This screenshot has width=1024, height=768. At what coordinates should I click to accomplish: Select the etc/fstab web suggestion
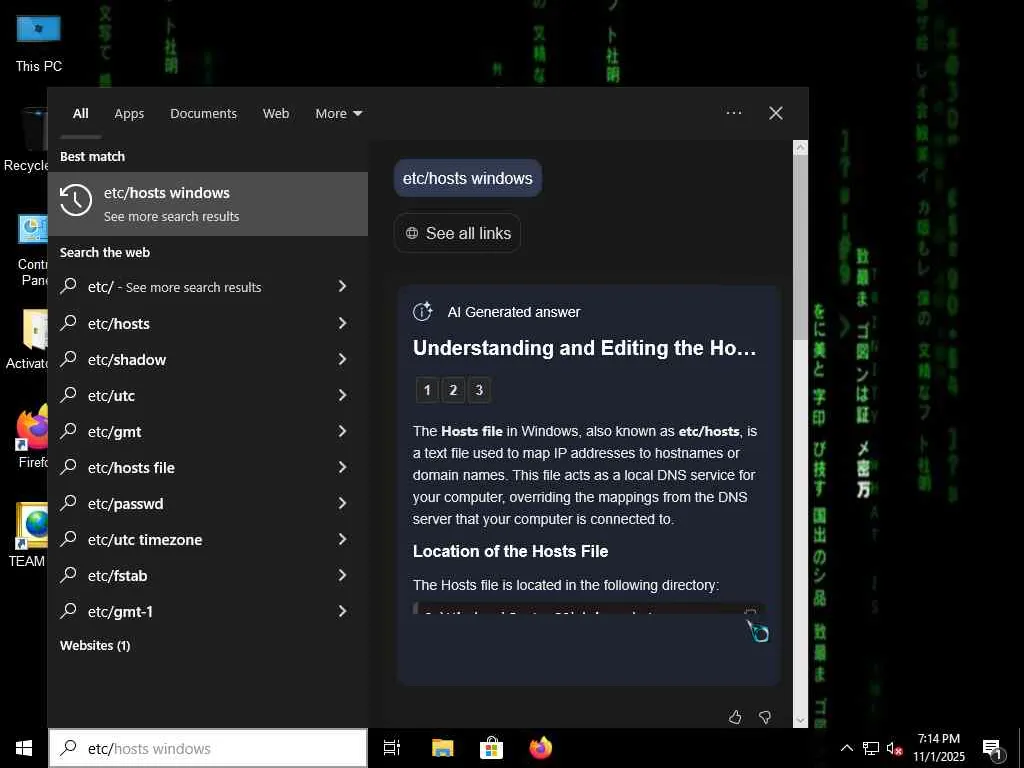point(208,575)
